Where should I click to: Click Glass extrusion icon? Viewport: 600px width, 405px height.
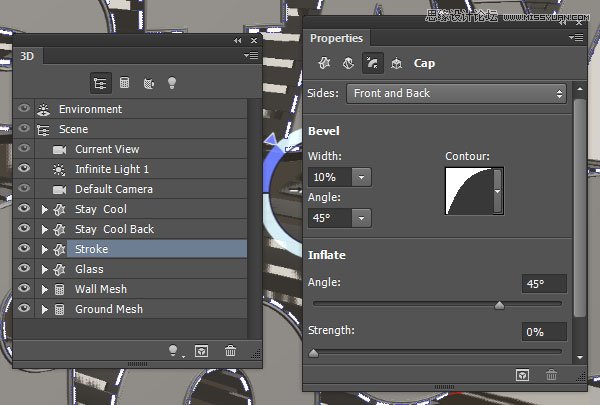click(x=59, y=269)
